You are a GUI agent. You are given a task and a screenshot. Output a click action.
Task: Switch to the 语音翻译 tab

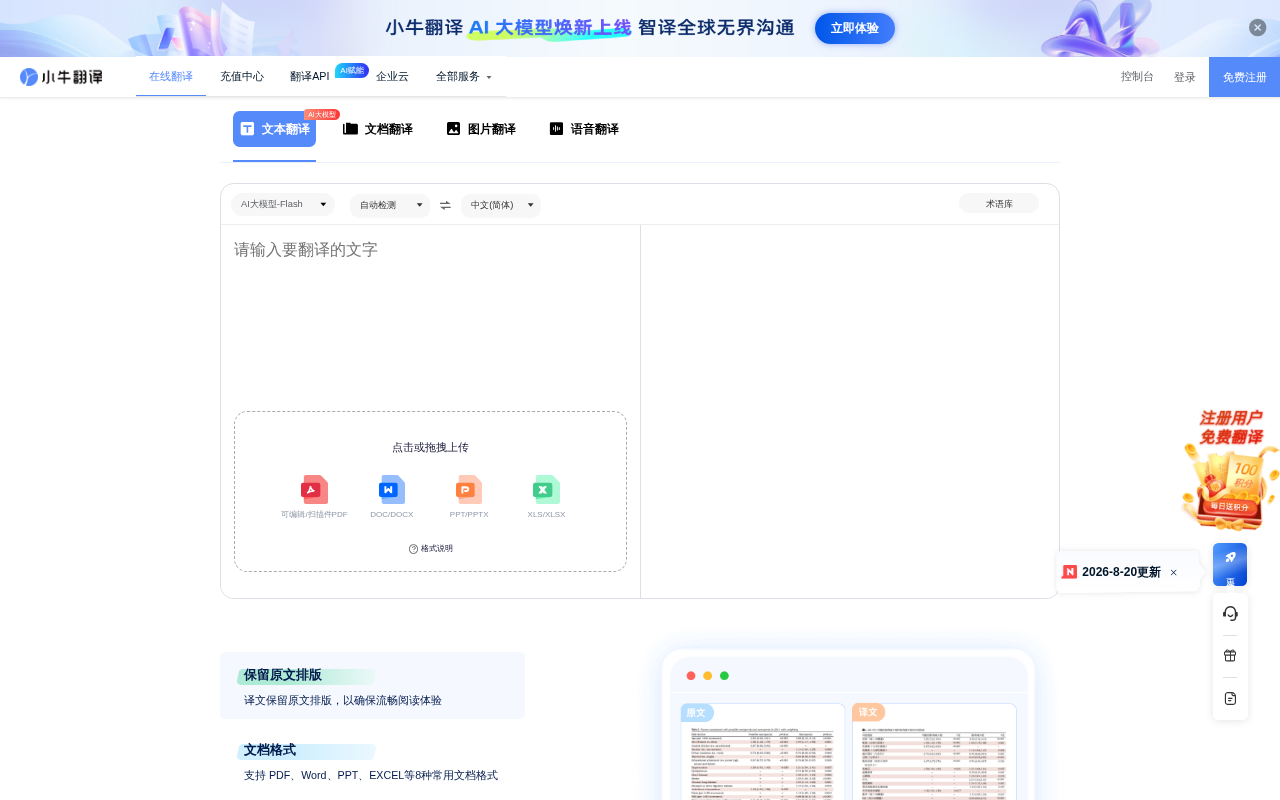584,129
